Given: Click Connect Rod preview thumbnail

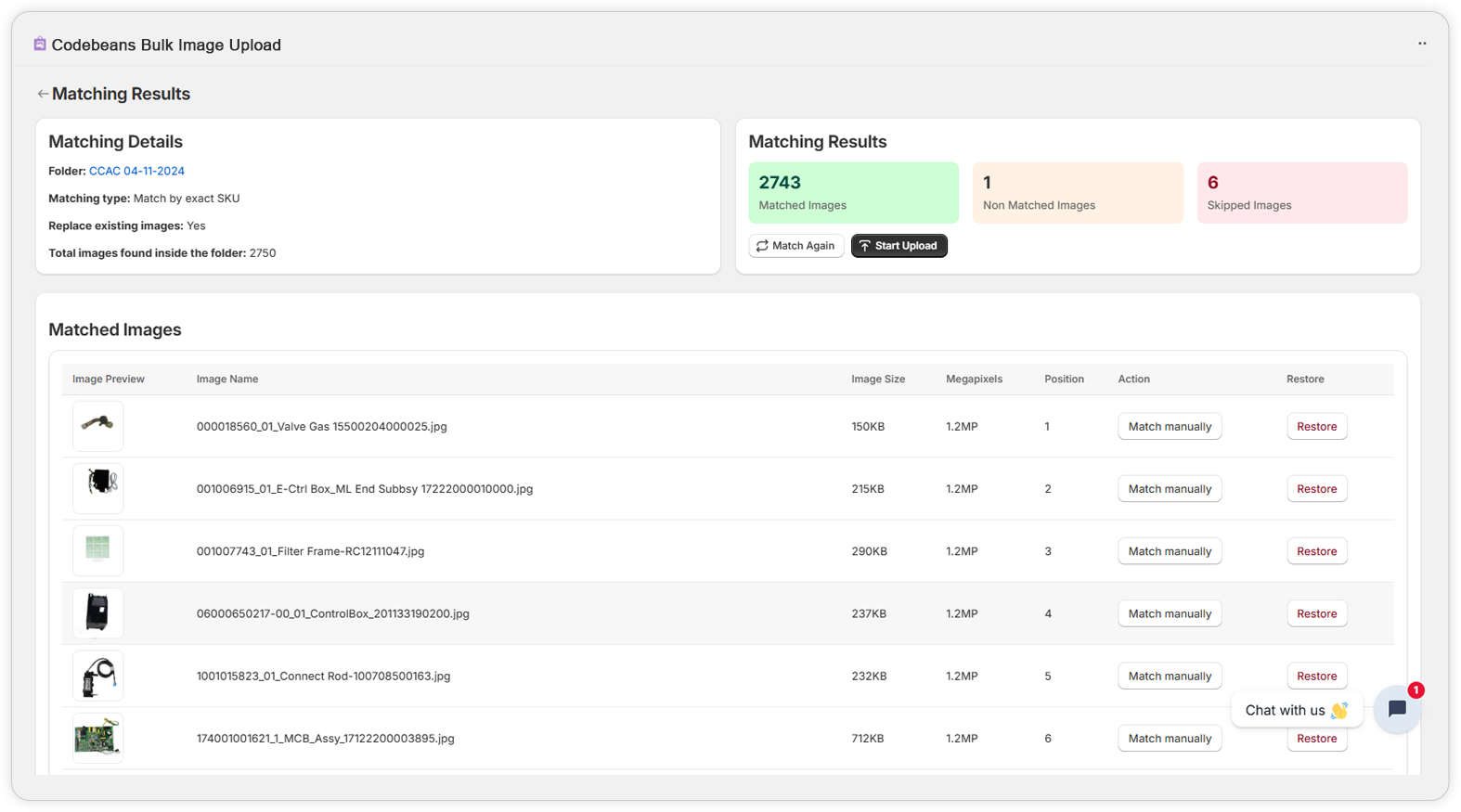Looking at the screenshot, I should coord(97,676).
